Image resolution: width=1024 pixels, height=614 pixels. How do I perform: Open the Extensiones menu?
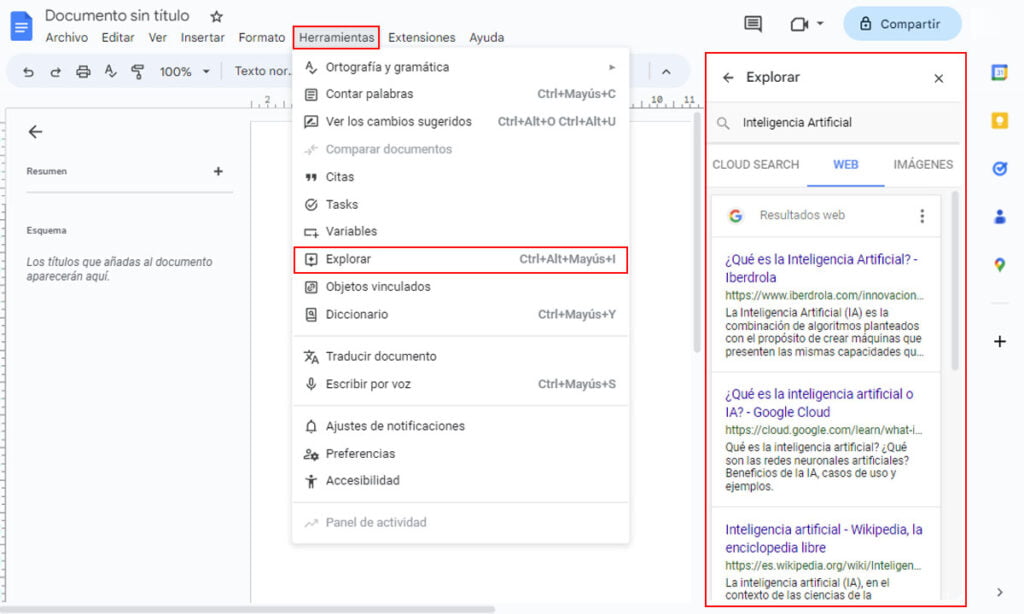point(422,38)
